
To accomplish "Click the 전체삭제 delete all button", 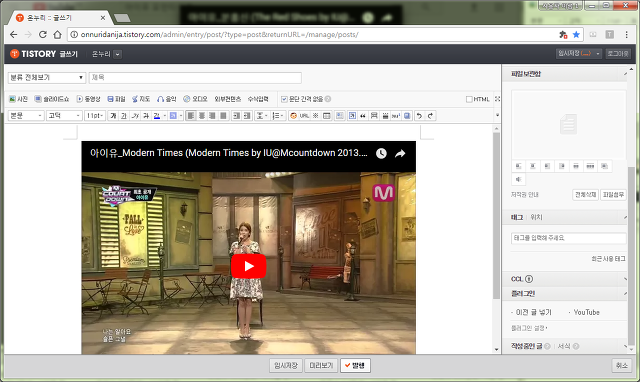I will tap(585, 195).
